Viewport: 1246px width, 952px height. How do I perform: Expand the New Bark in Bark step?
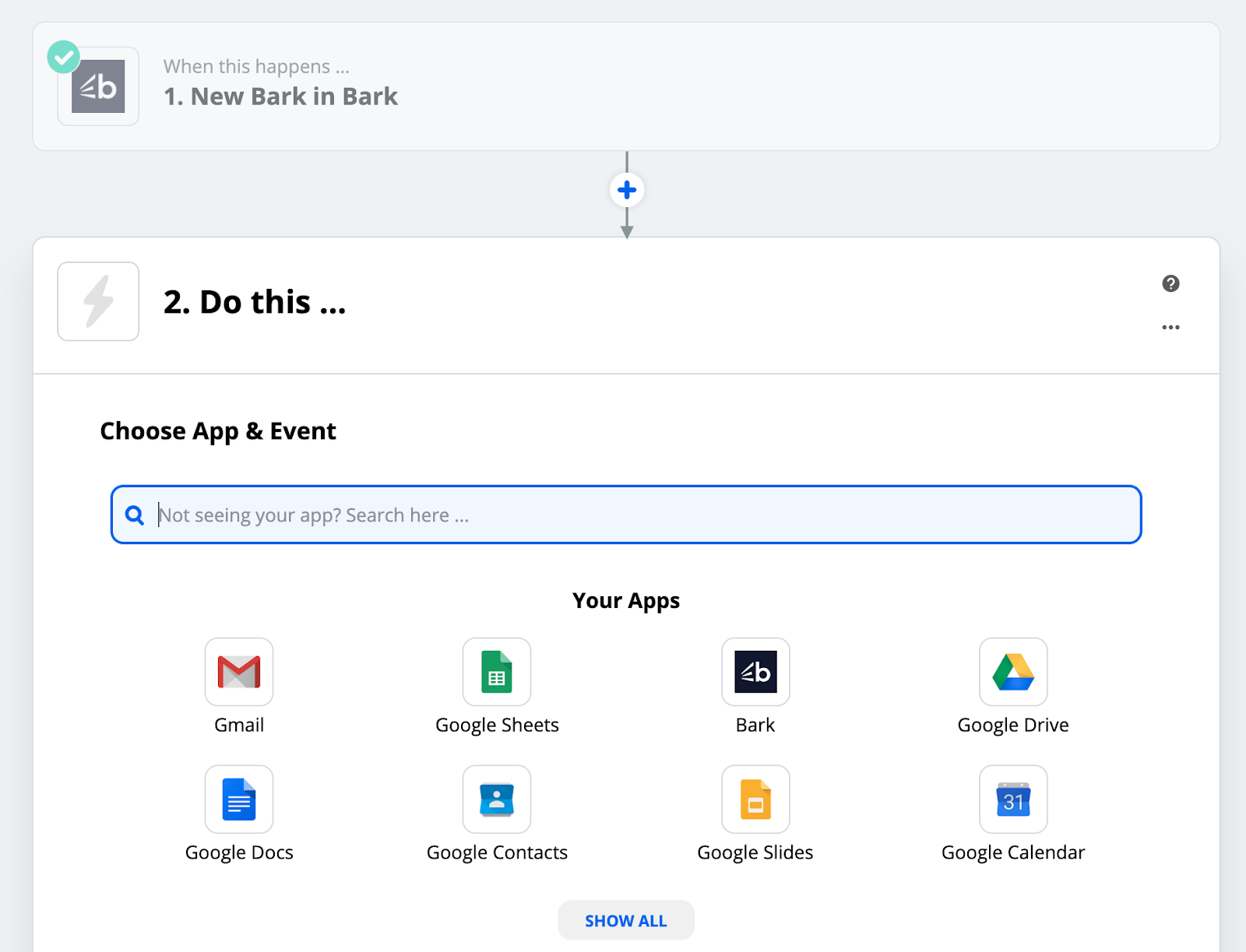(626, 86)
